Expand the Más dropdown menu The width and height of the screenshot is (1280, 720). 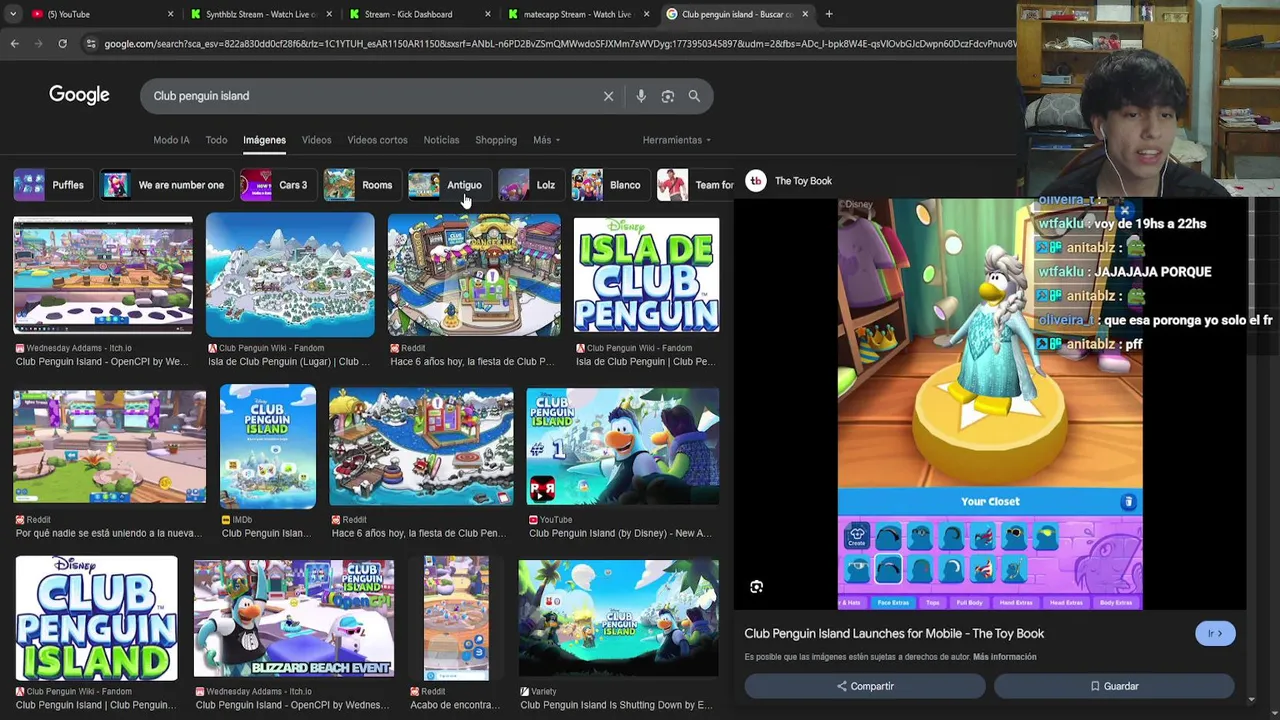point(546,140)
